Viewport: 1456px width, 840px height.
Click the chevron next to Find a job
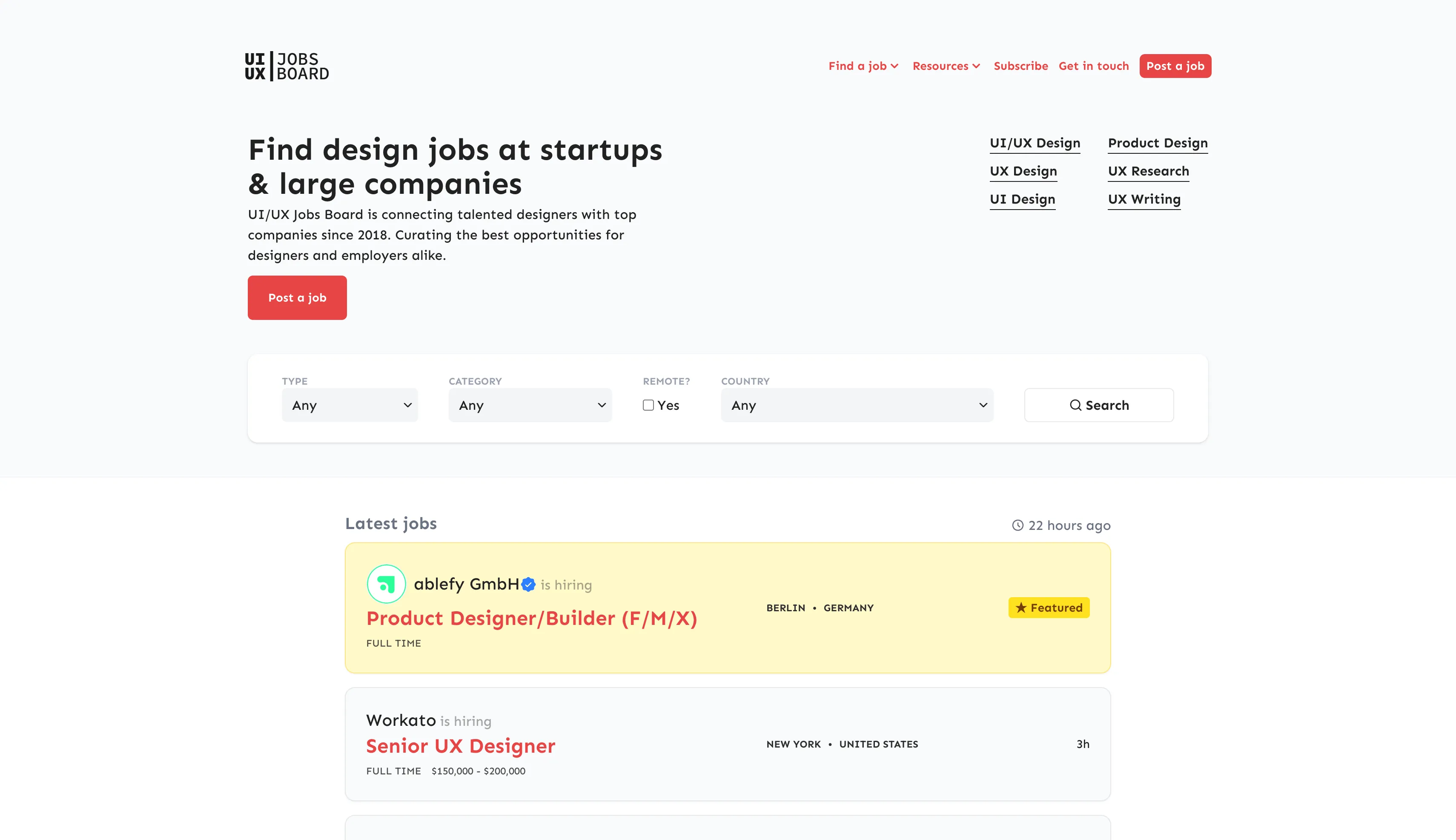click(x=894, y=66)
